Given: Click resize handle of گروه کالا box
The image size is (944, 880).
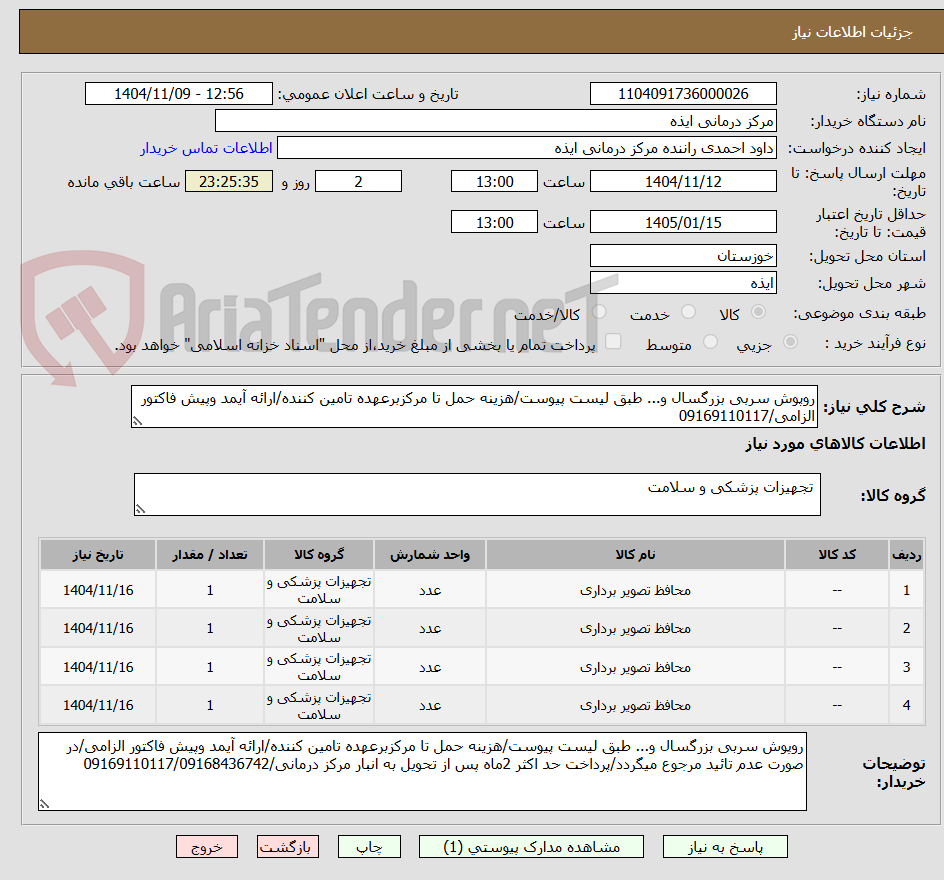Looking at the screenshot, I should 140,509.
